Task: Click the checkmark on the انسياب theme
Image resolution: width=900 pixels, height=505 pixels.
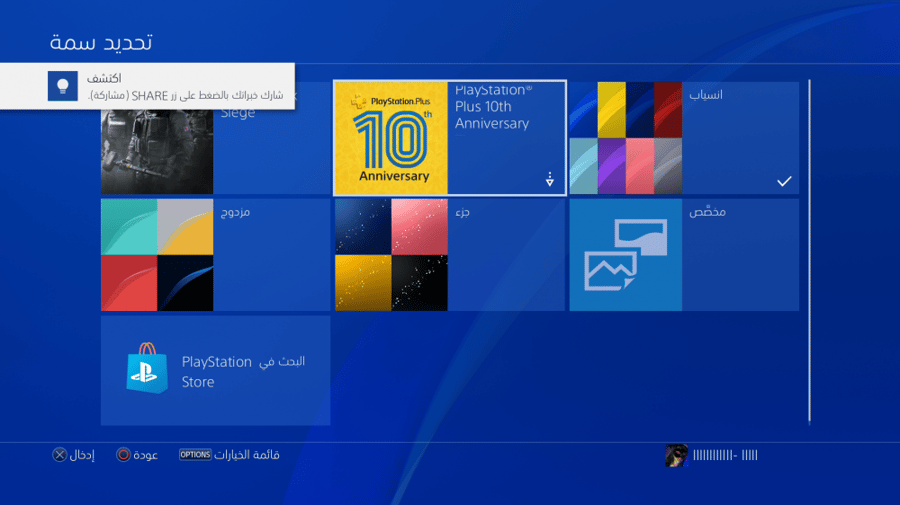Action: [784, 181]
